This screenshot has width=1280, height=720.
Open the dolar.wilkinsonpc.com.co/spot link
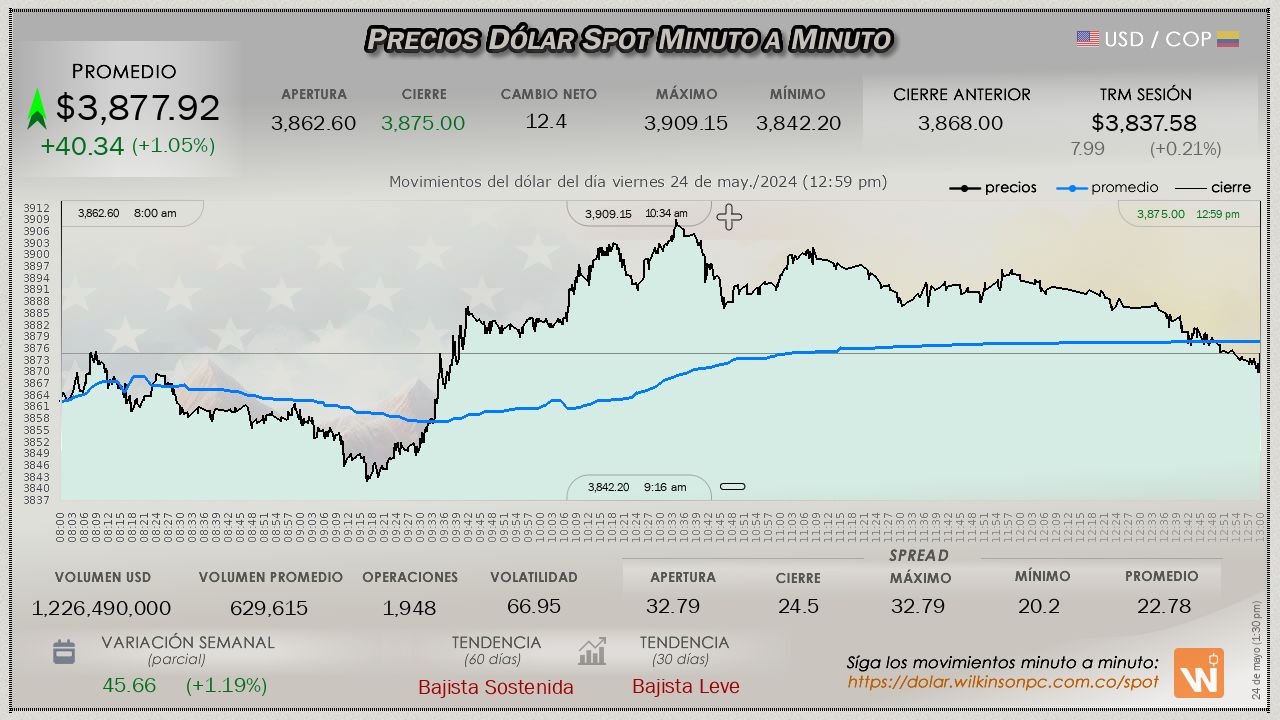coord(1003,682)
